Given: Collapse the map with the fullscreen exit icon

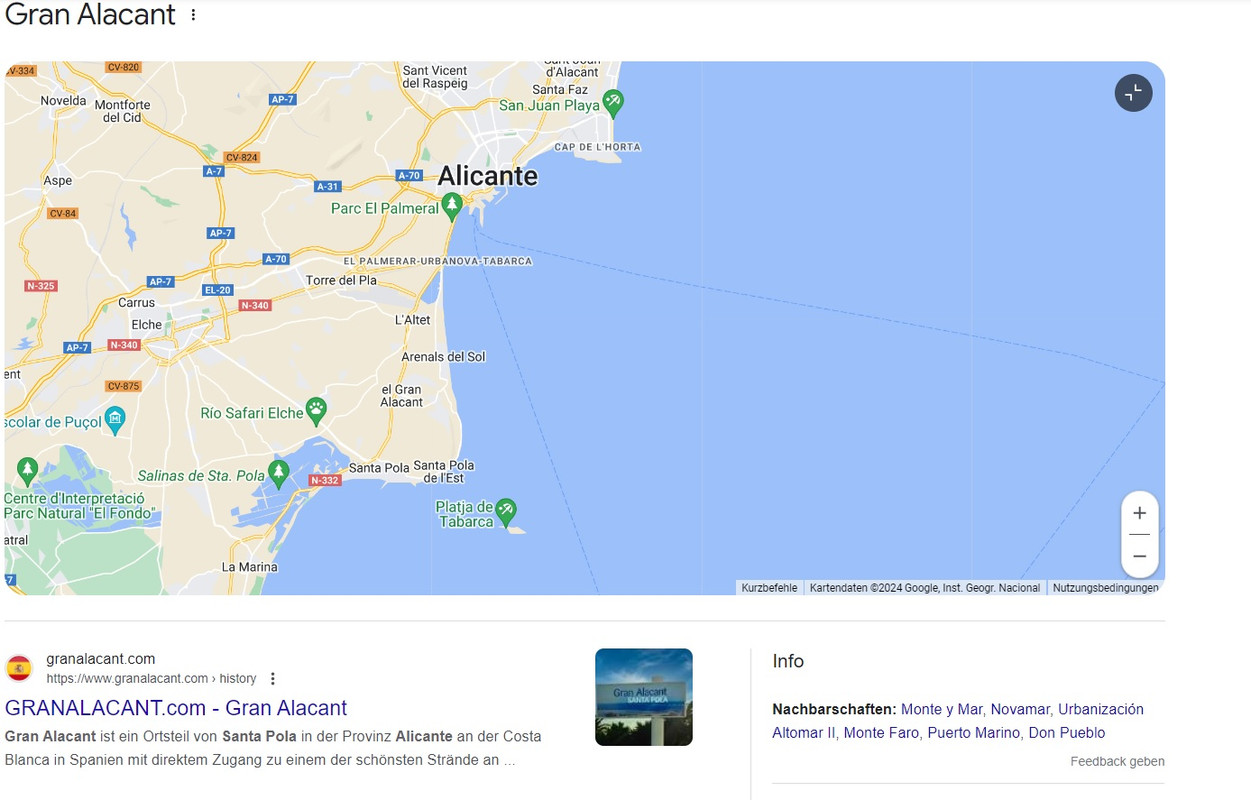Looking at the screenshot, I should coord(1133,93).
